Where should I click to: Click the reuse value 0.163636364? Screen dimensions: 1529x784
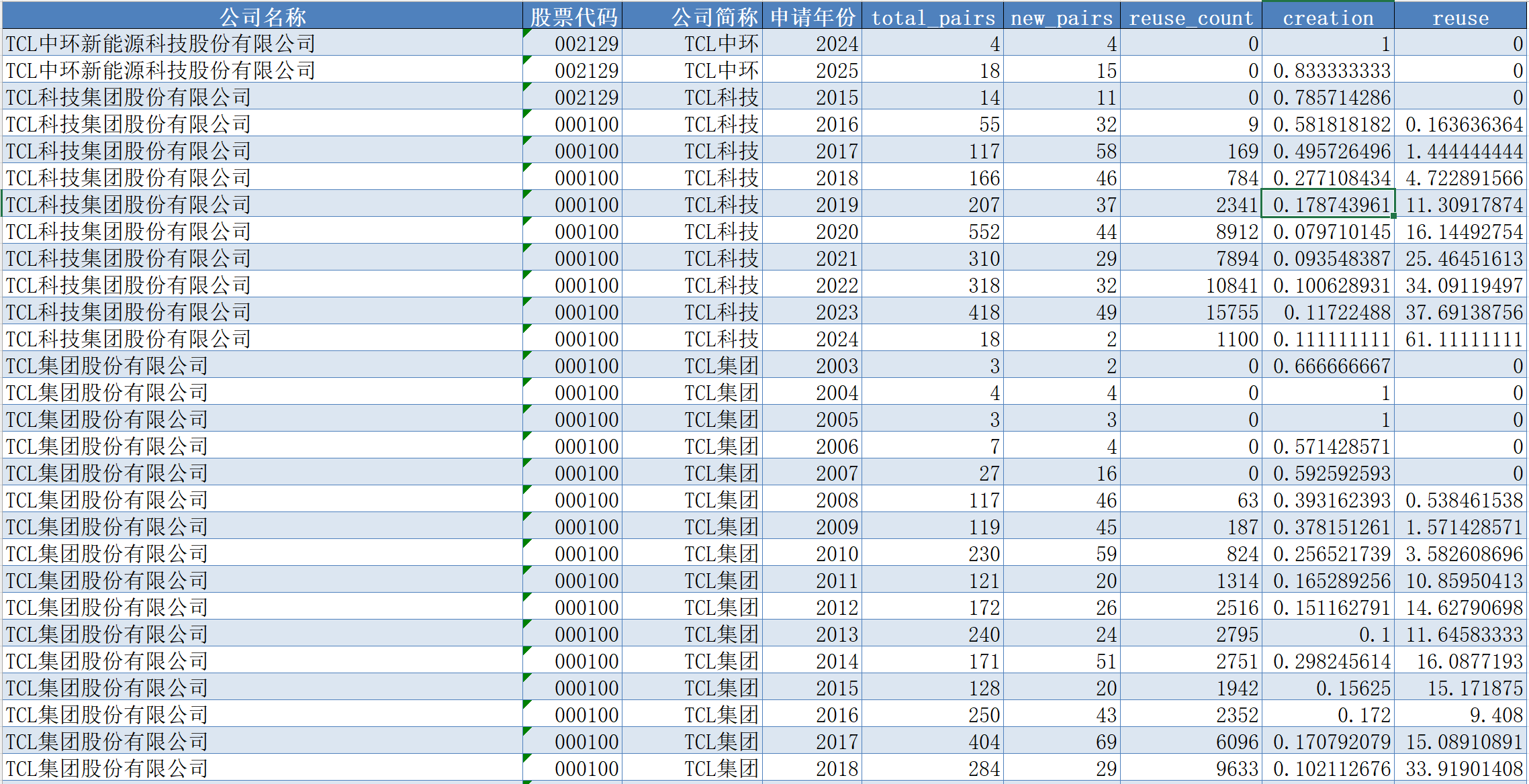pyautogui.click(x=1461, y=124)
